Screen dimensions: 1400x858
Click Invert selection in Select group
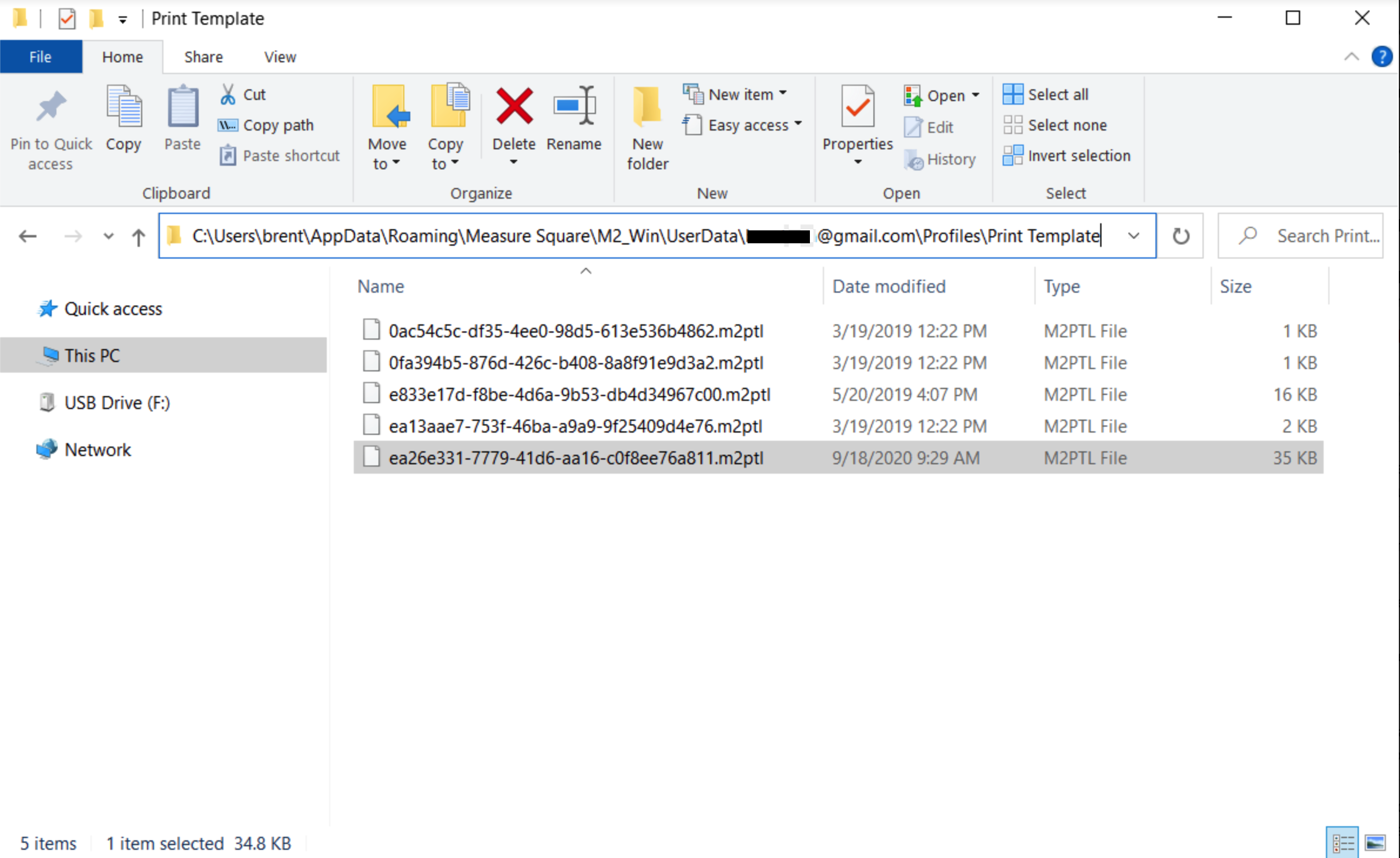point(1067,156)
